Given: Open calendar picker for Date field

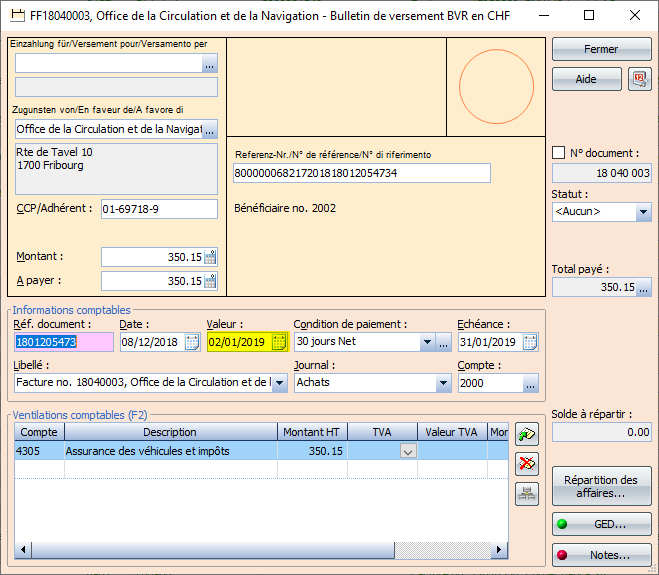Looking at the screenshot, I should 192,342.
